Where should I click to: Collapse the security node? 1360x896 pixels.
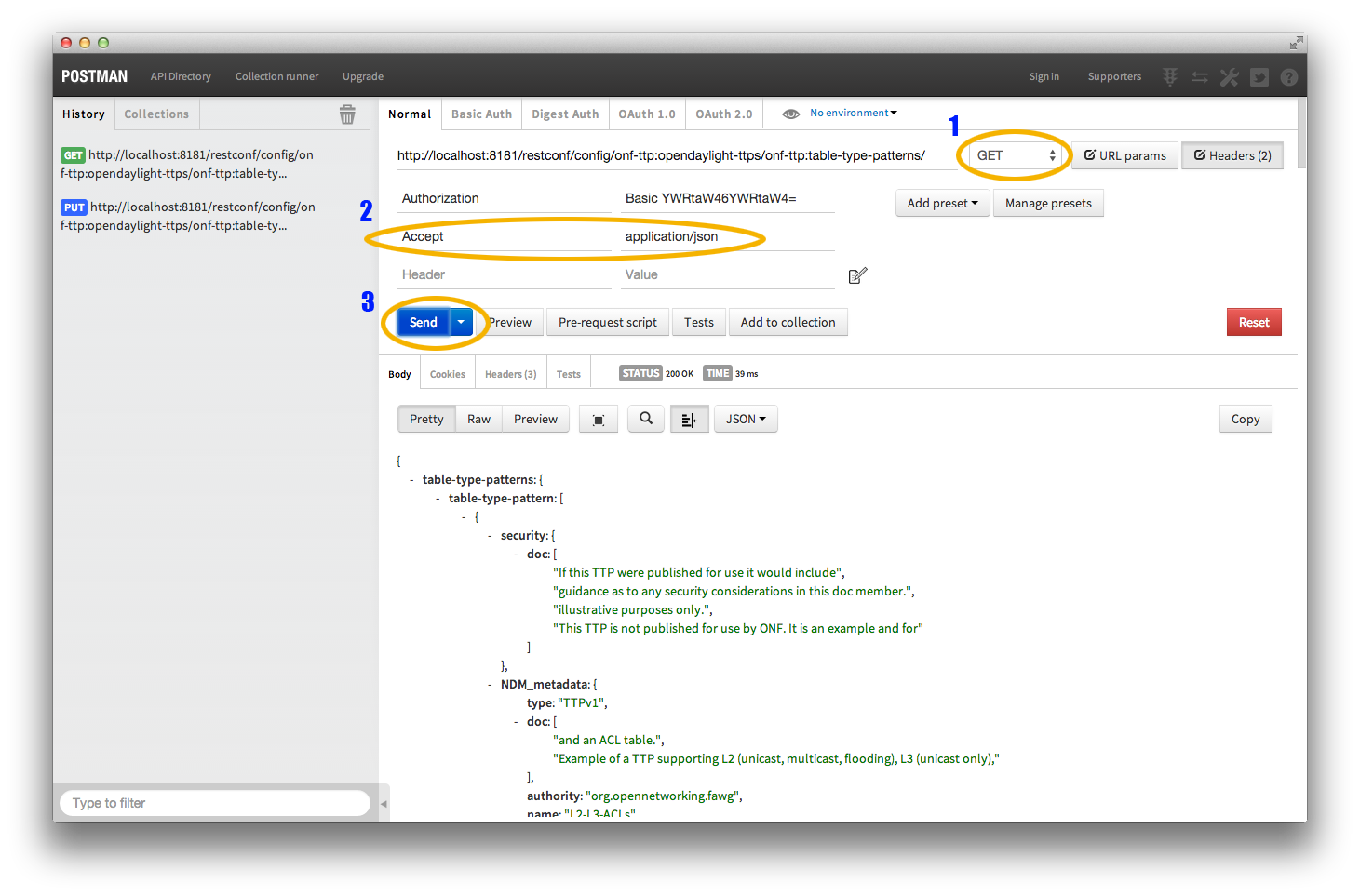point(490,536)
